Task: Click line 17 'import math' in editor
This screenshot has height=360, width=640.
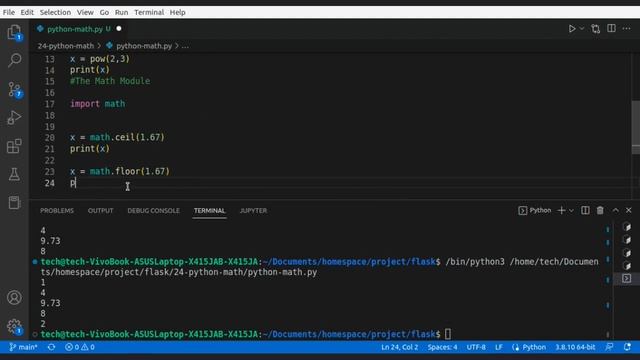Action: [x=98, y=104]
